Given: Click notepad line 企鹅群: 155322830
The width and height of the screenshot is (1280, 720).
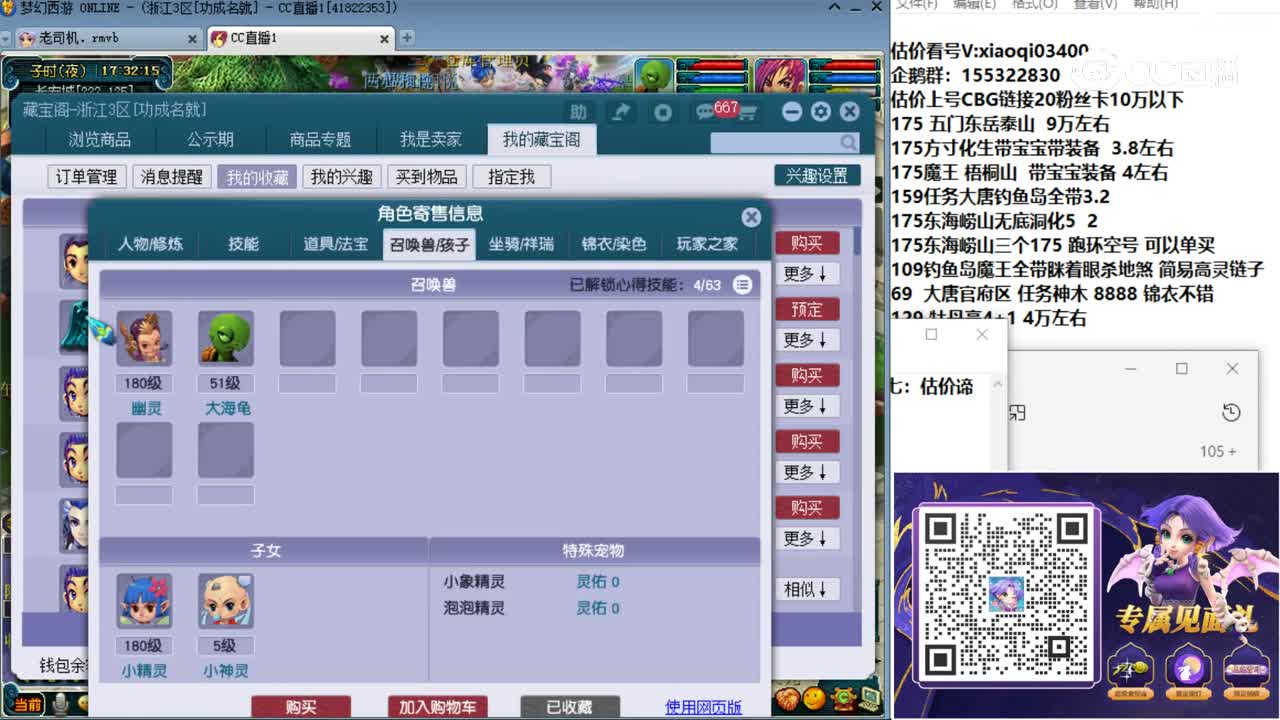Looking at the screenshot, I should 975,75.
